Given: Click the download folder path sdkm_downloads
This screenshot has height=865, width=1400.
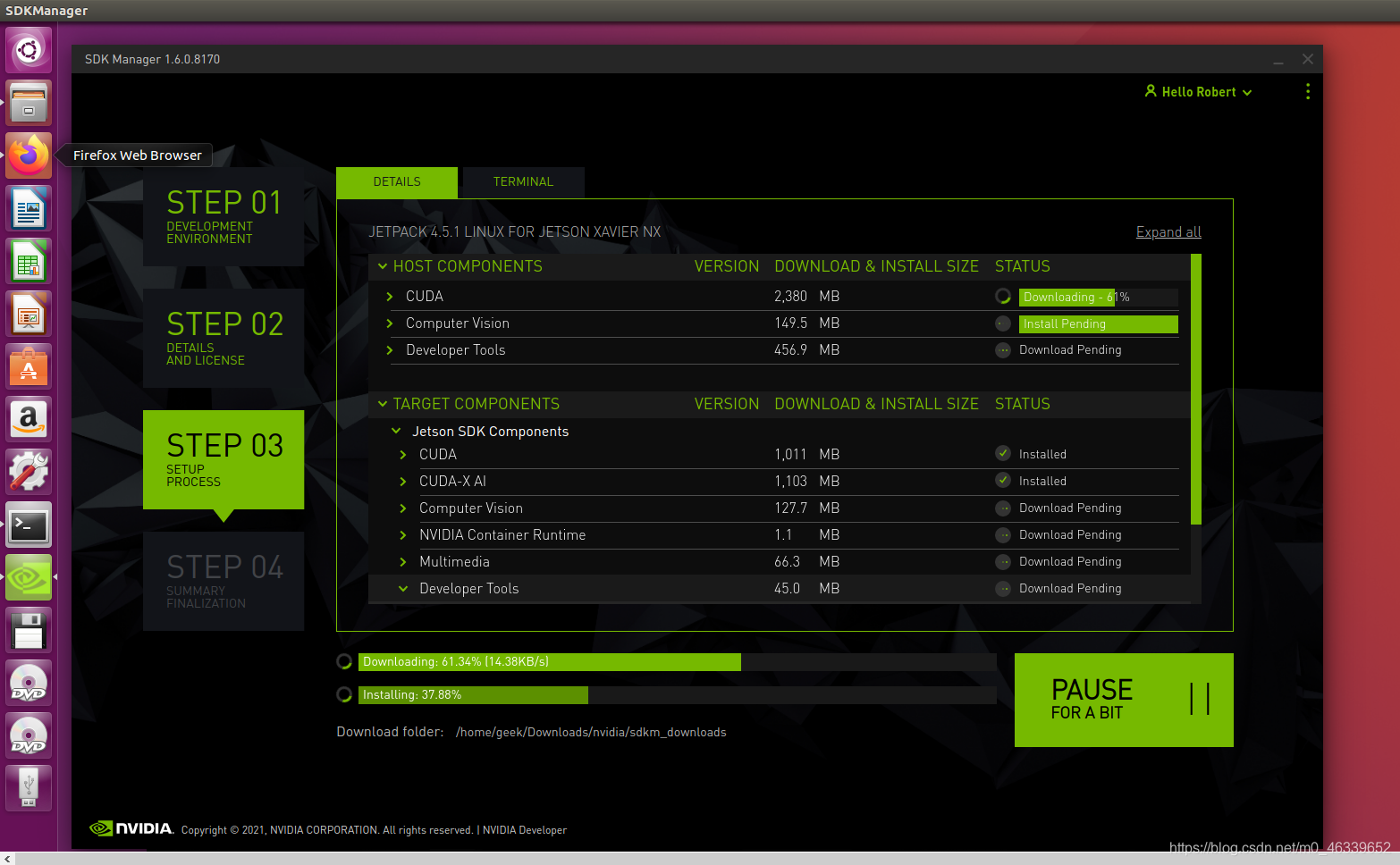Looking at the screenshot, I should [591, 733].
